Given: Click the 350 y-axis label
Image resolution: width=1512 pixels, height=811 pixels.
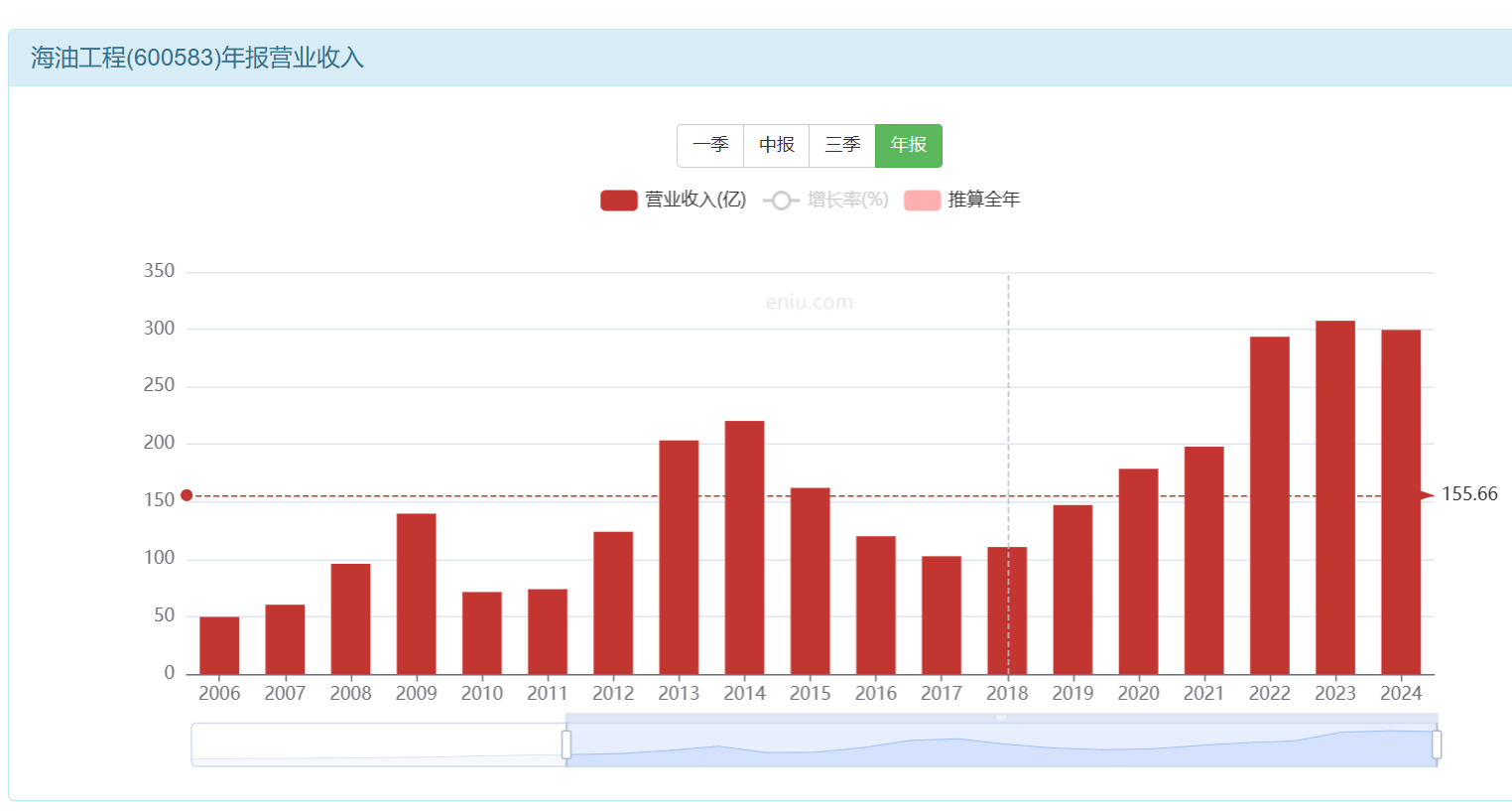Looking at the screenshot, I should pos(159,271).
